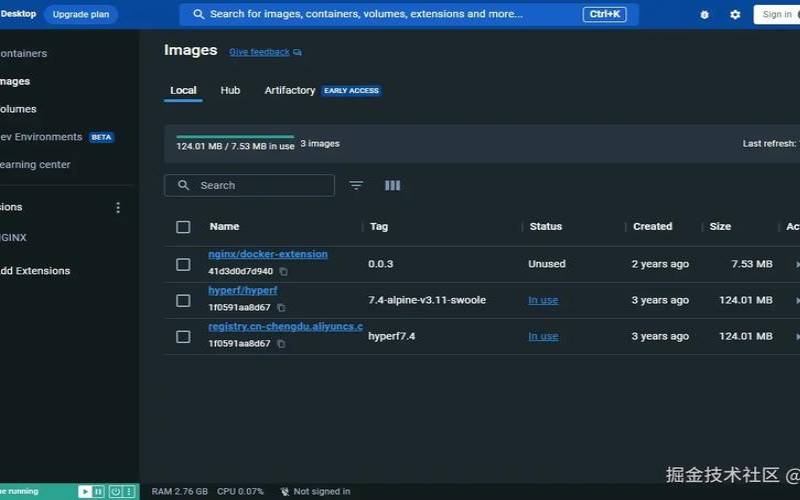The width and height of the screenshot is (800, 500).
Task: Click the engine power icon in status bar
Action: pyautogui.click(x=115, y=491)
